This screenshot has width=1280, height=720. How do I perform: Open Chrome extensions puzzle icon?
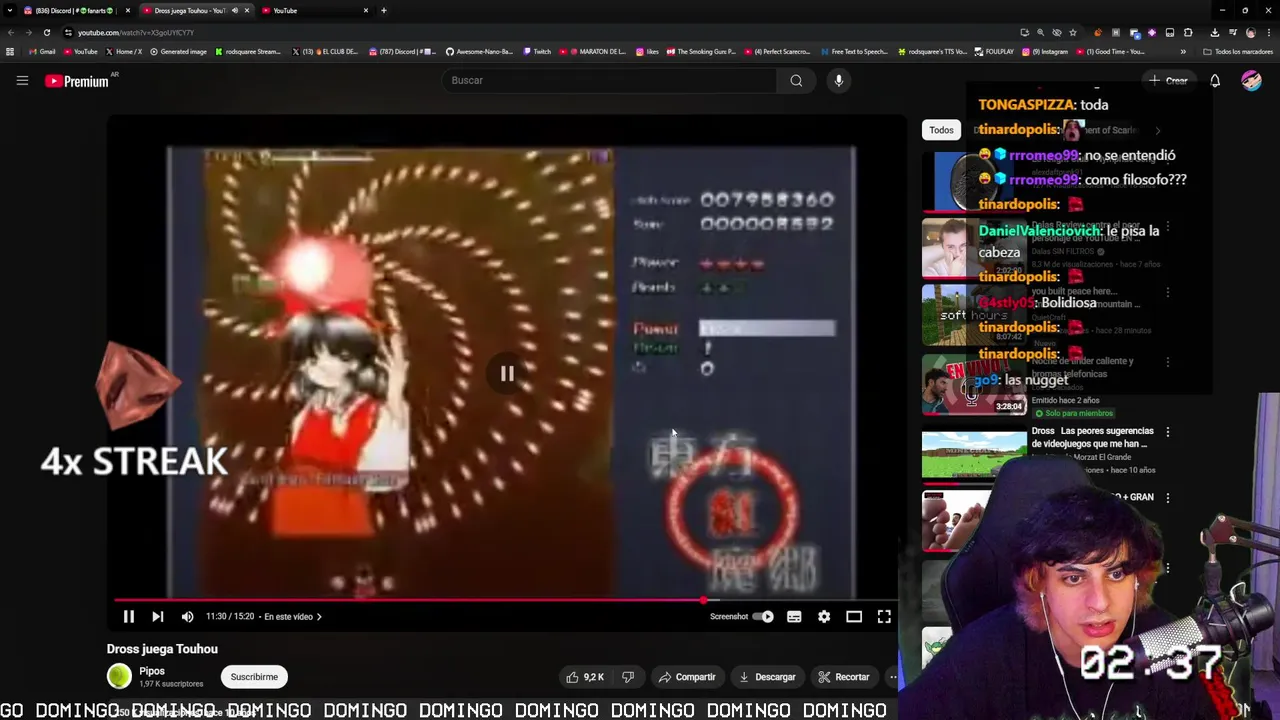pyautogui.click(x=1188, y=32)
